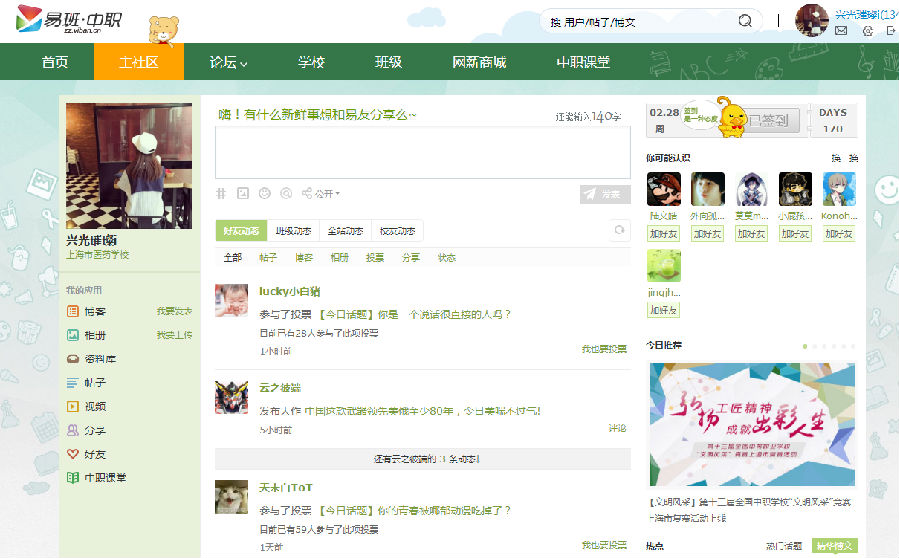Click into the status post text box
Image resolution: width=899 pixels, height=558 pixels.
422,152
